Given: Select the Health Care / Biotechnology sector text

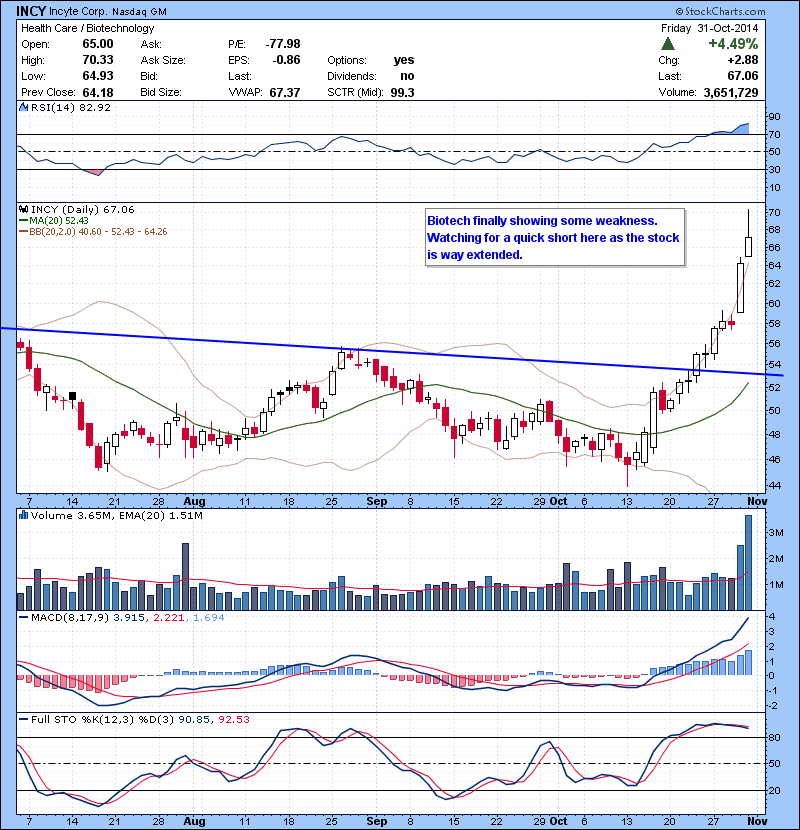Looking at the screenshot, I should (87, 28).
